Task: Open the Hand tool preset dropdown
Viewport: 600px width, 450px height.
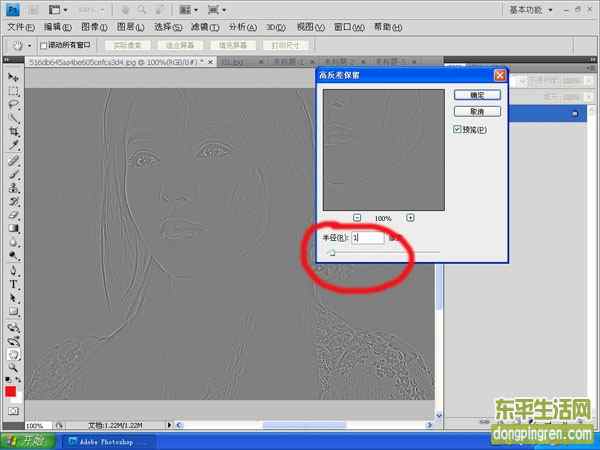Action: click(20, 45)
